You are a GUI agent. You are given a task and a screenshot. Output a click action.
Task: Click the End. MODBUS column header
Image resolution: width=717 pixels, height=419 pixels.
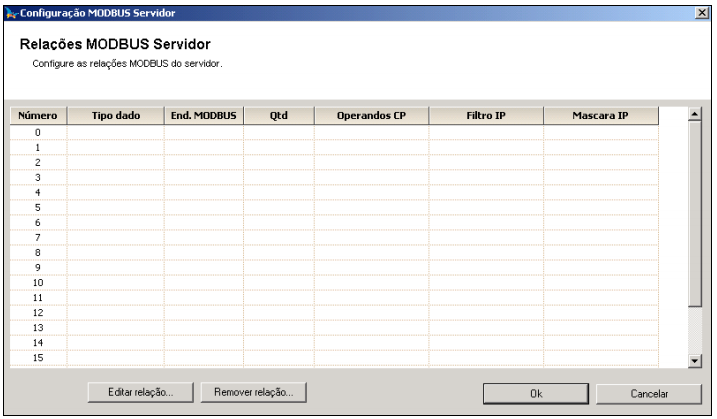point(203,116)
